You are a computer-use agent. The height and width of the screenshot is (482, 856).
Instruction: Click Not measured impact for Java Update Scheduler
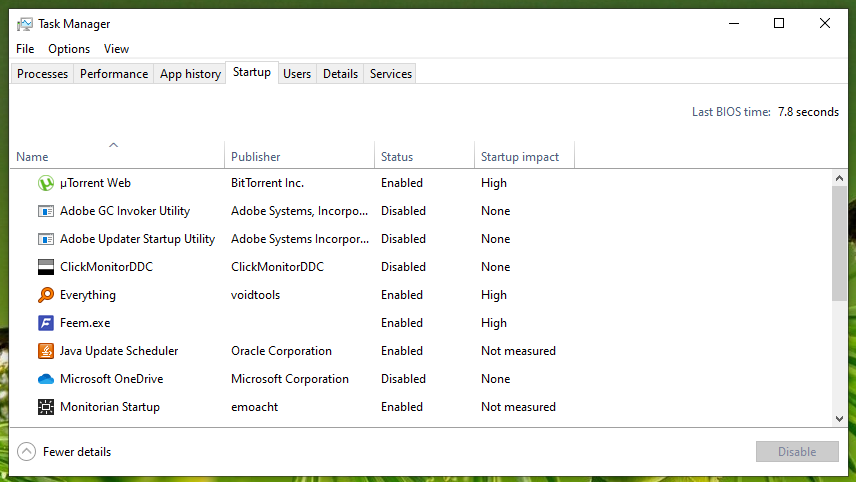518,351
